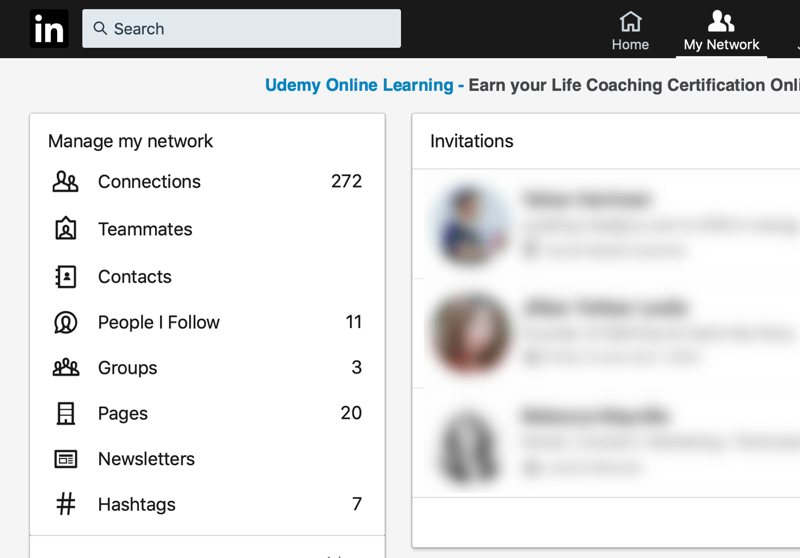Open Contacts

[x=135, y=276]
